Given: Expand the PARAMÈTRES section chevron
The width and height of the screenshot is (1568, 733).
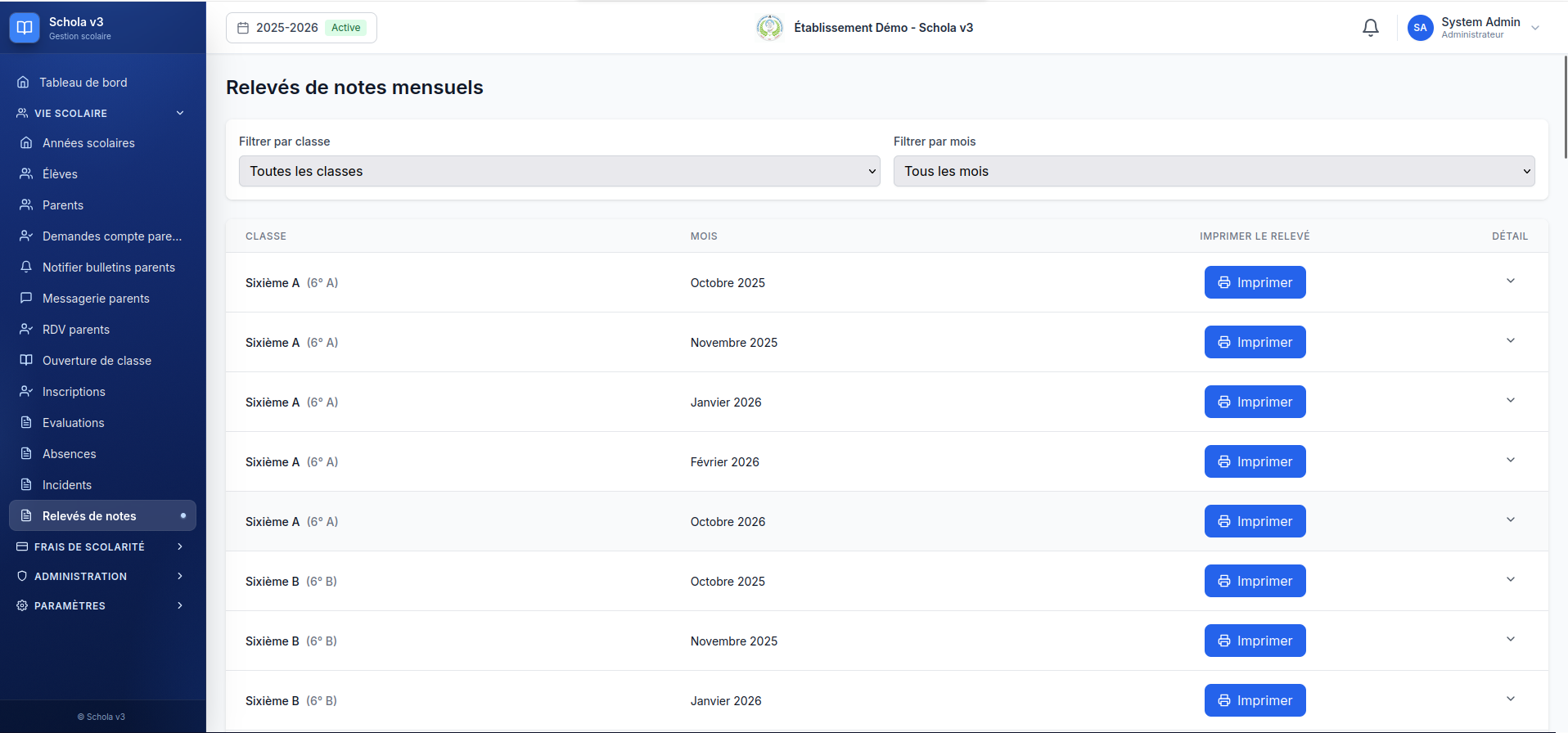Looking at the screenshot, I should pyautogui.click(x=180, y=605).
